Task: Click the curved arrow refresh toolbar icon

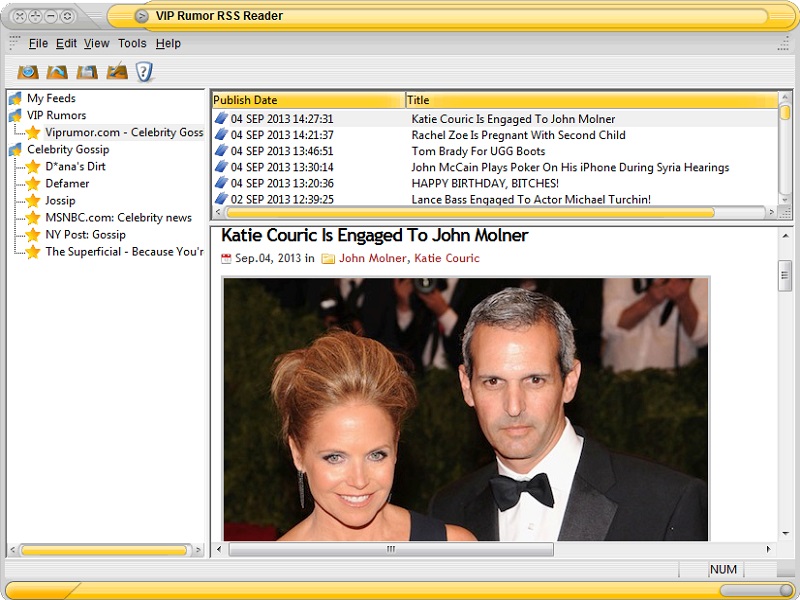Action: click(56, 70)
